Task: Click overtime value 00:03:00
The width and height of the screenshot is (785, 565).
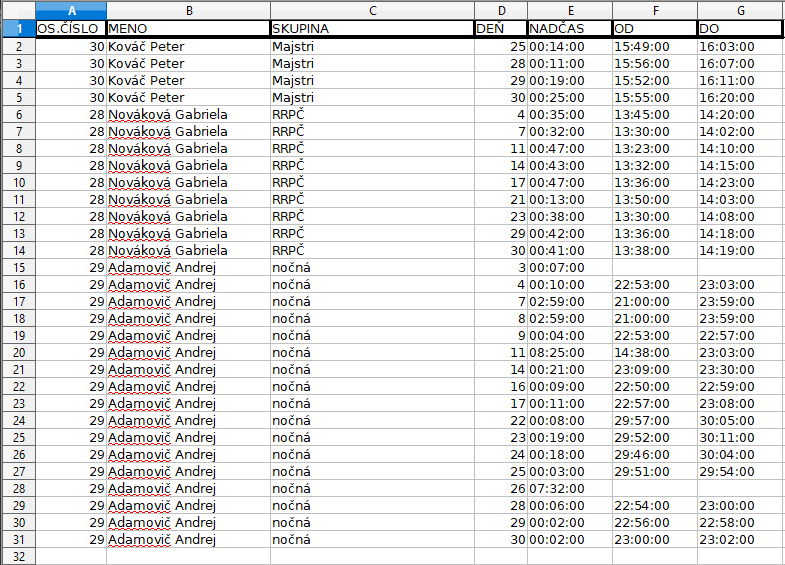Action: (x=570, y=472)
